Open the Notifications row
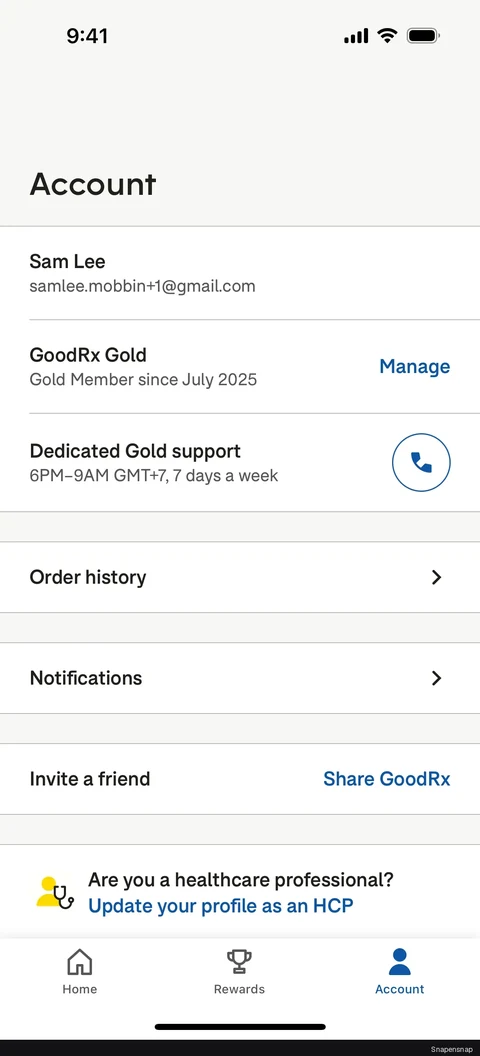The width and height of the screenshot is (480, 1056). point(240,678)
